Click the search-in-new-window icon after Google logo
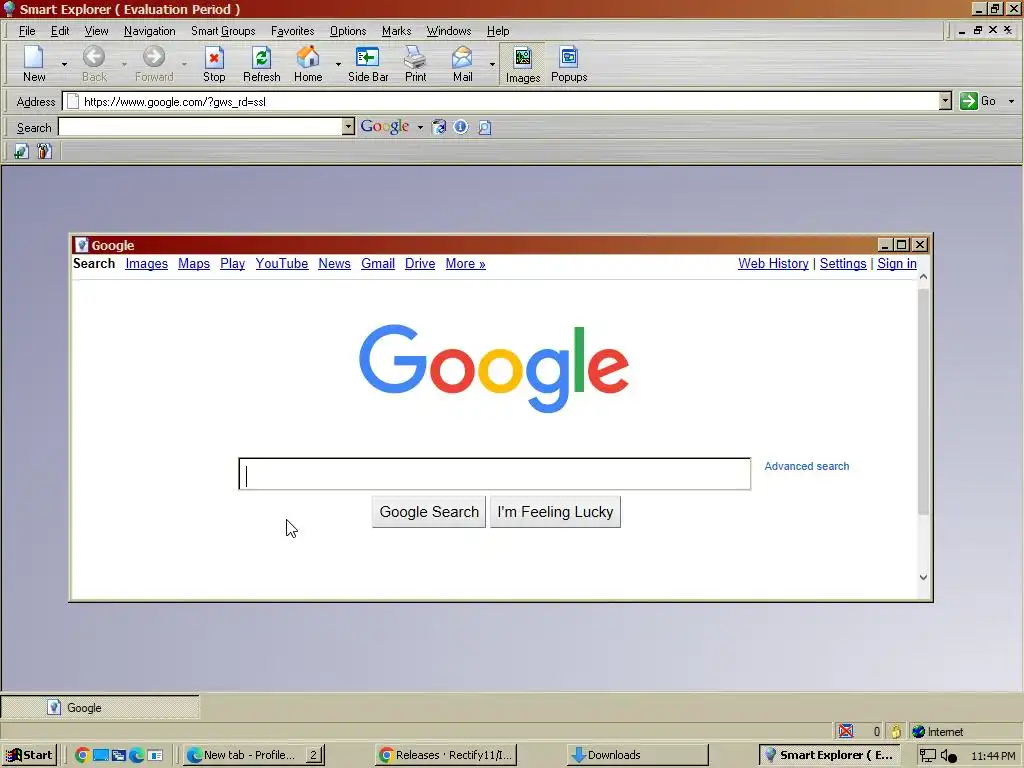This screenshot has height=768, width=1024. tap(439, 127)
